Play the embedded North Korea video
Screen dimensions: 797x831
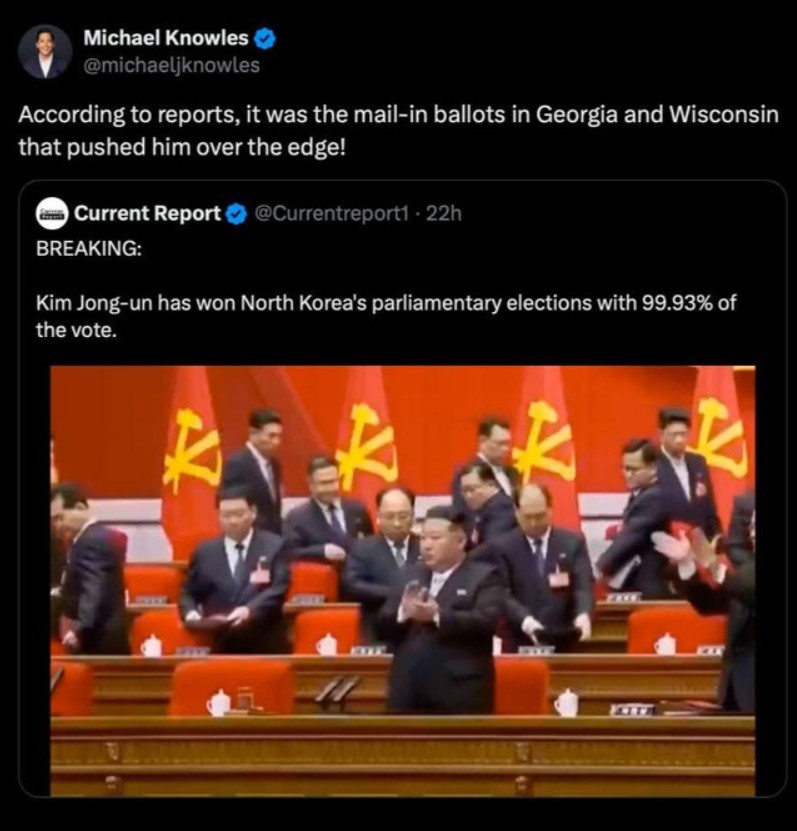click(x=403, y=580)
